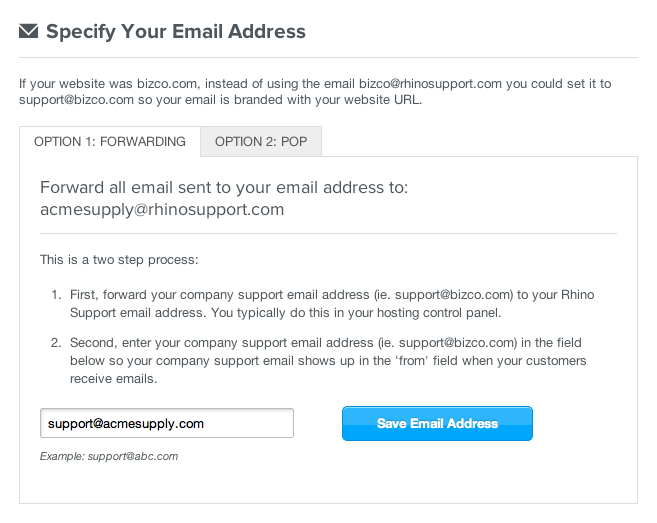Image resolution: width=657 pixels, height=523 pixels.
Task: Click the 'Example: support@abc.com' hint text
Action: (109, 456)
